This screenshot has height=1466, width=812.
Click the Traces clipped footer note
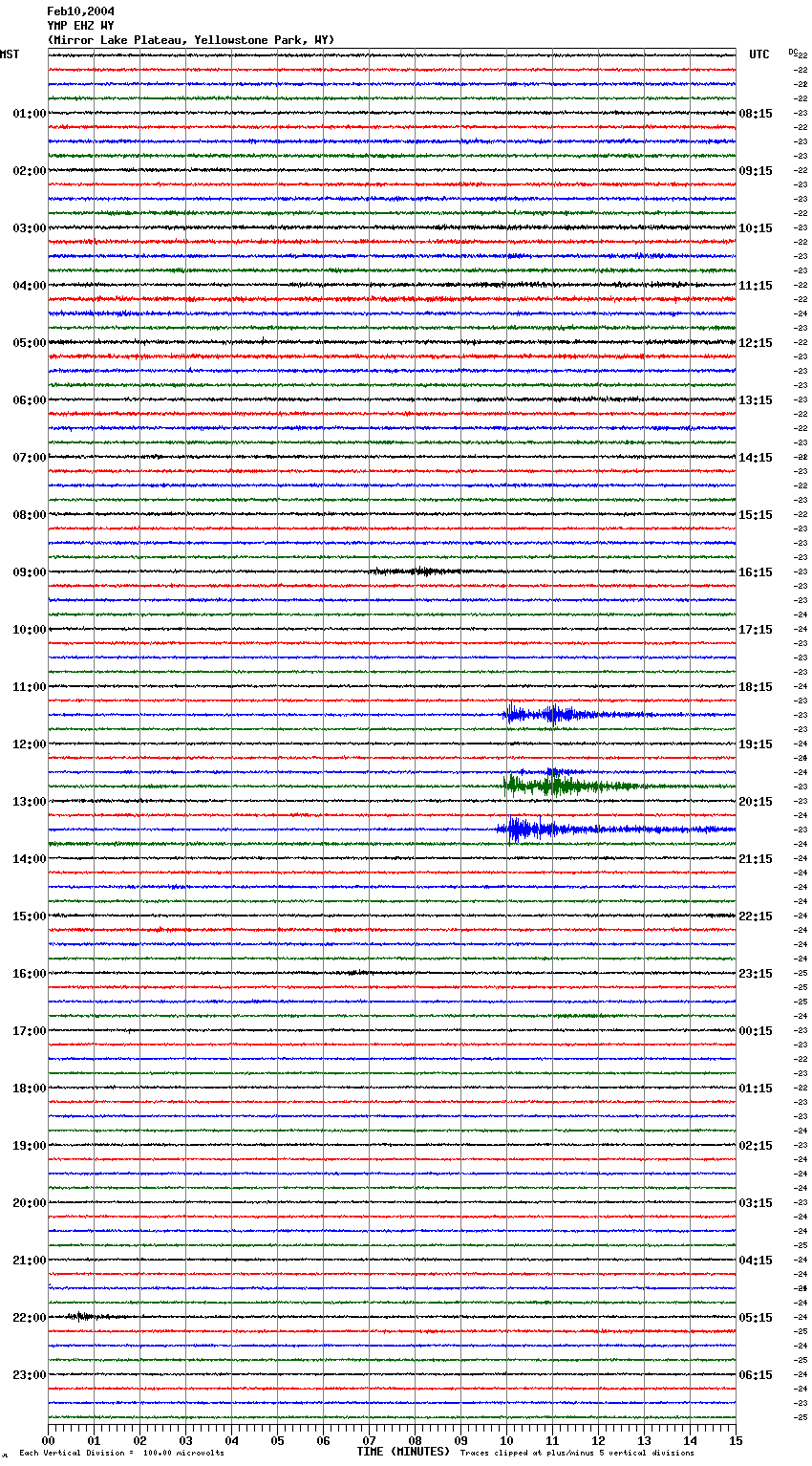pyautogui.click(x=577, y=1454)
